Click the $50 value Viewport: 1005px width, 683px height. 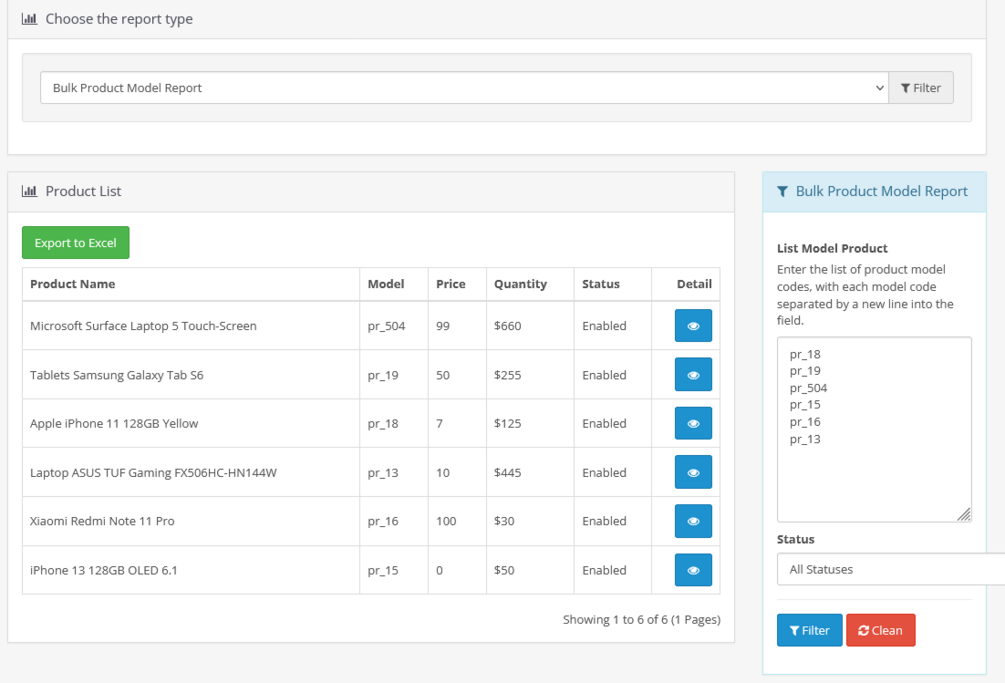pos(504,570)
